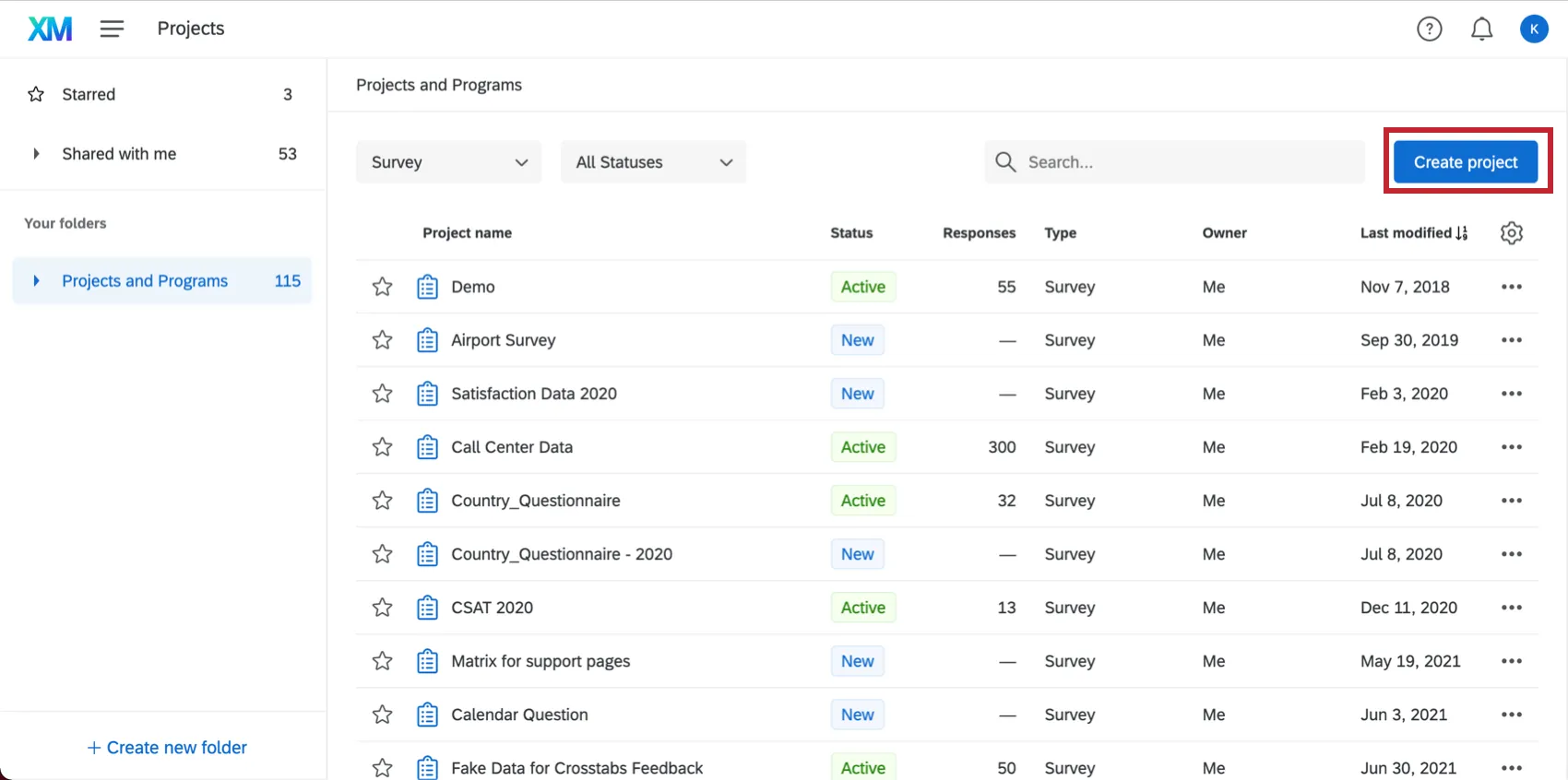Click the survey icon beside CSAT 2020
The height and width of the screenshot is (780, 1568).
pos(427,608)
